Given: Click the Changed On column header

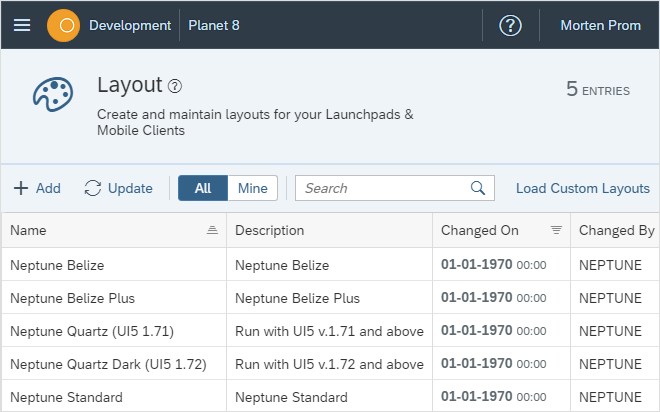Looking at the screenshot, I should coord(501,230).
